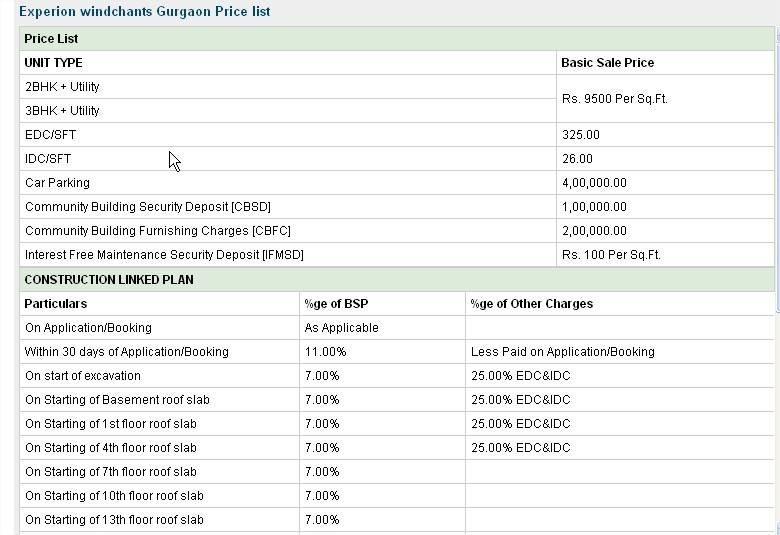Select 'On Starting of 10th floor roof slab'

click(x=114, y=496)
